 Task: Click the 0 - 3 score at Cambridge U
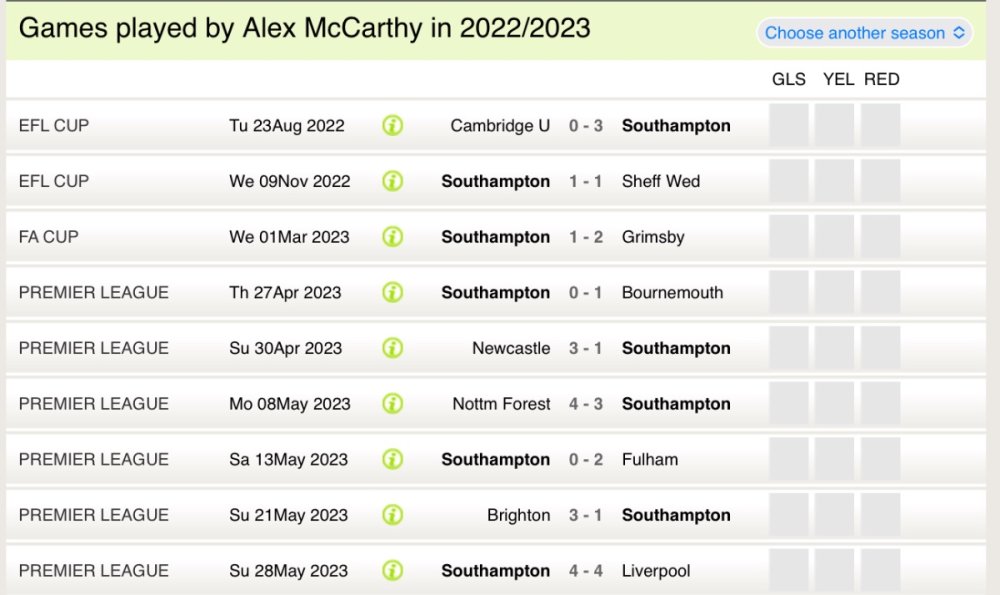tap(586, 126)
